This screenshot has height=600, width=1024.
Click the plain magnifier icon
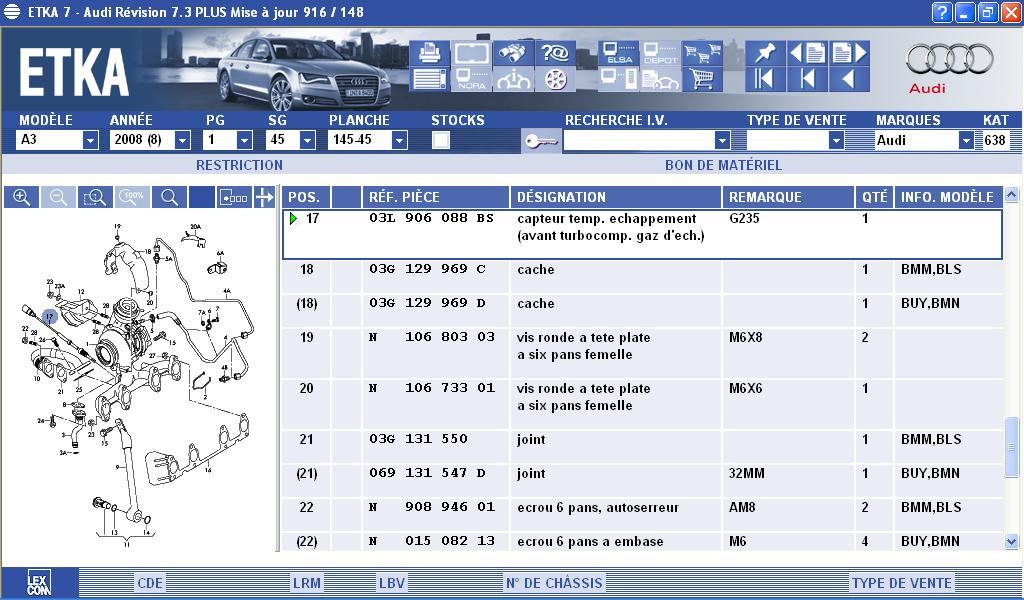(169, 197)
